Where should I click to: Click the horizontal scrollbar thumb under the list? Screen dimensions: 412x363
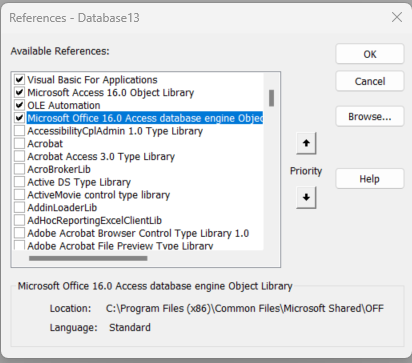point(88,258)
